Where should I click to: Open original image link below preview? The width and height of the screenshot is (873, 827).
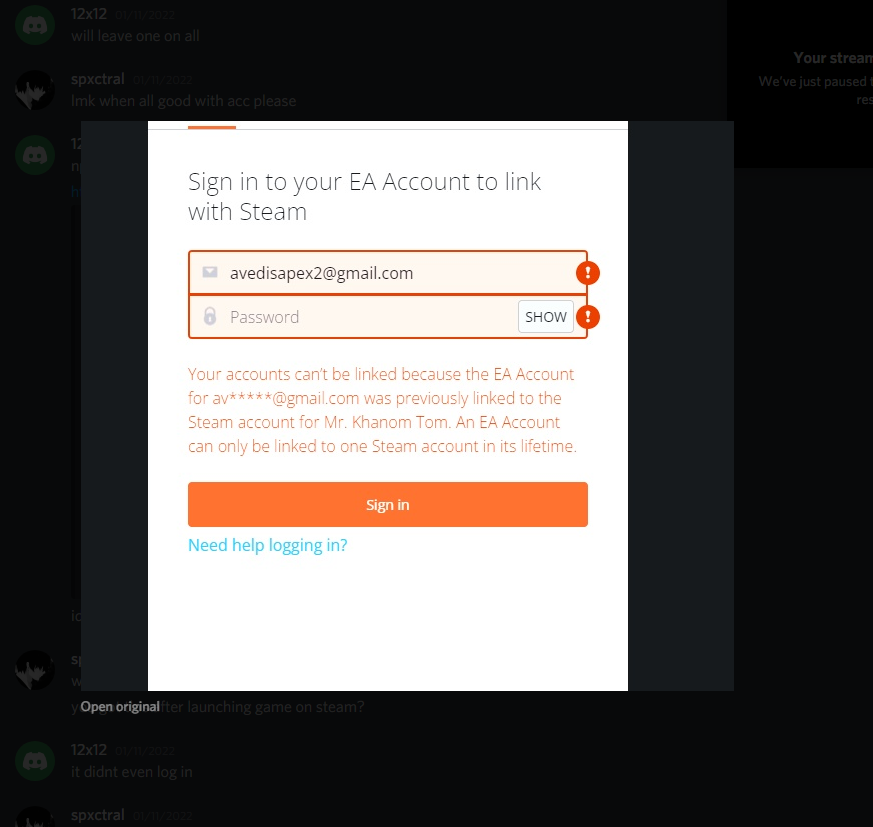point(120,707)
